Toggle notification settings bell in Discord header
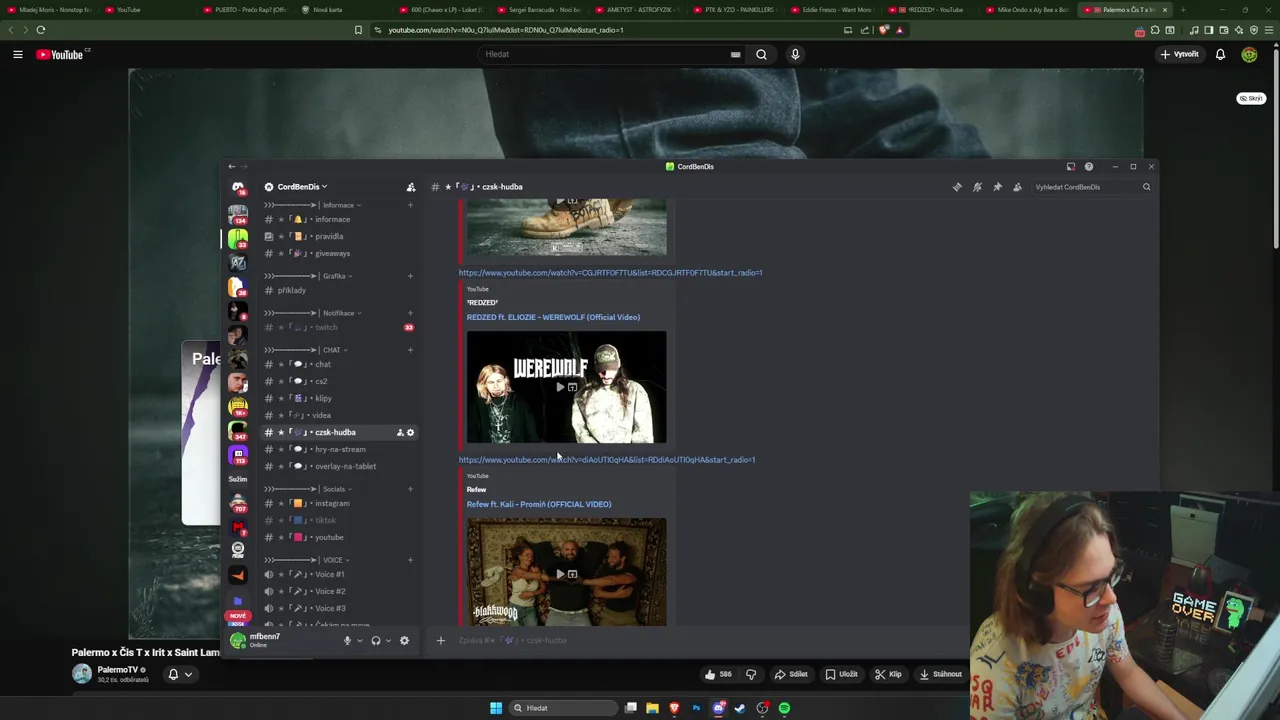The image size is (1280, 720). pyautogui.click(x=977, y=187)
